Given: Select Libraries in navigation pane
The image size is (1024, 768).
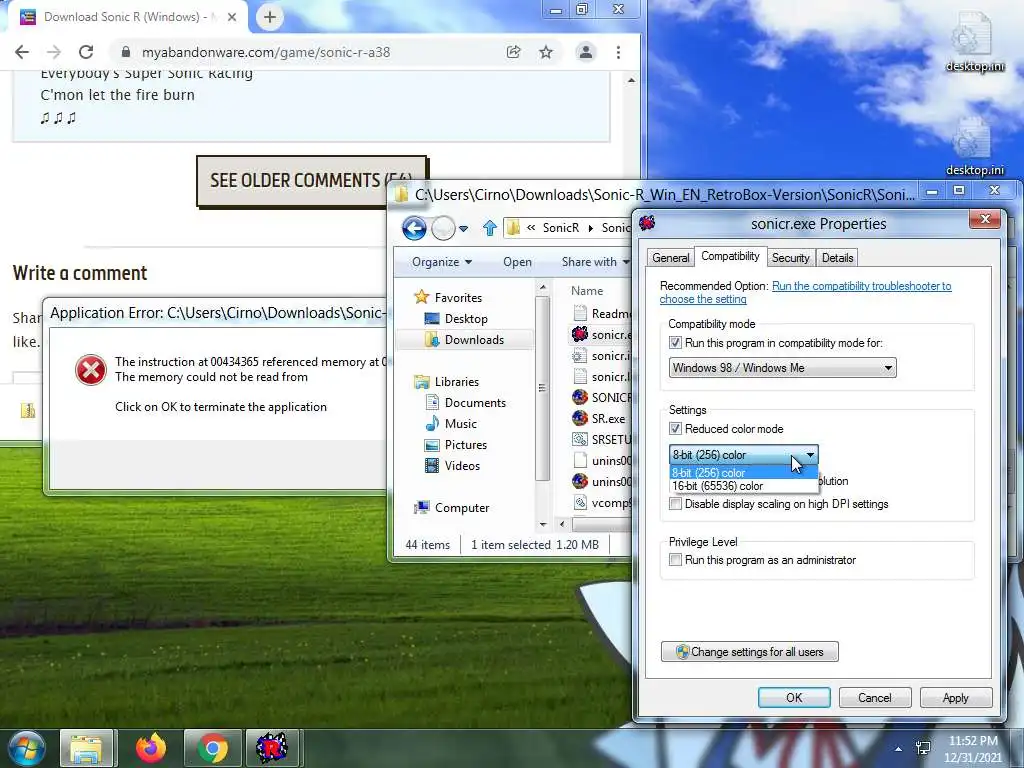Looking at the screenshot, I should (456, 381).
